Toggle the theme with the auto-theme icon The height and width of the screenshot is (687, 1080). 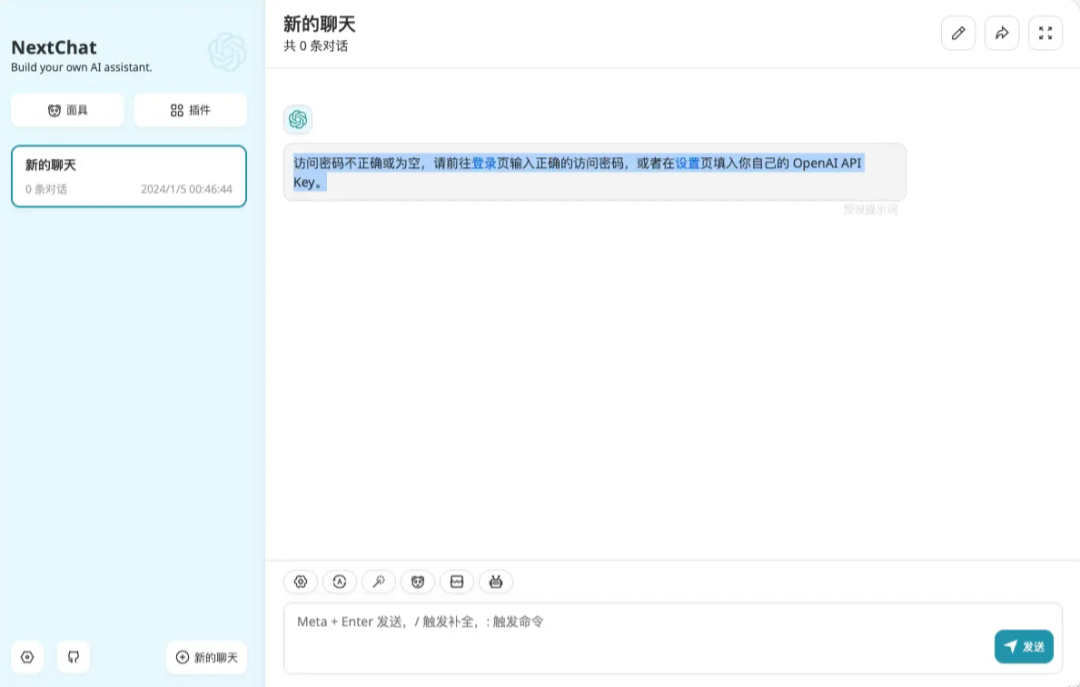coord(339,581)
